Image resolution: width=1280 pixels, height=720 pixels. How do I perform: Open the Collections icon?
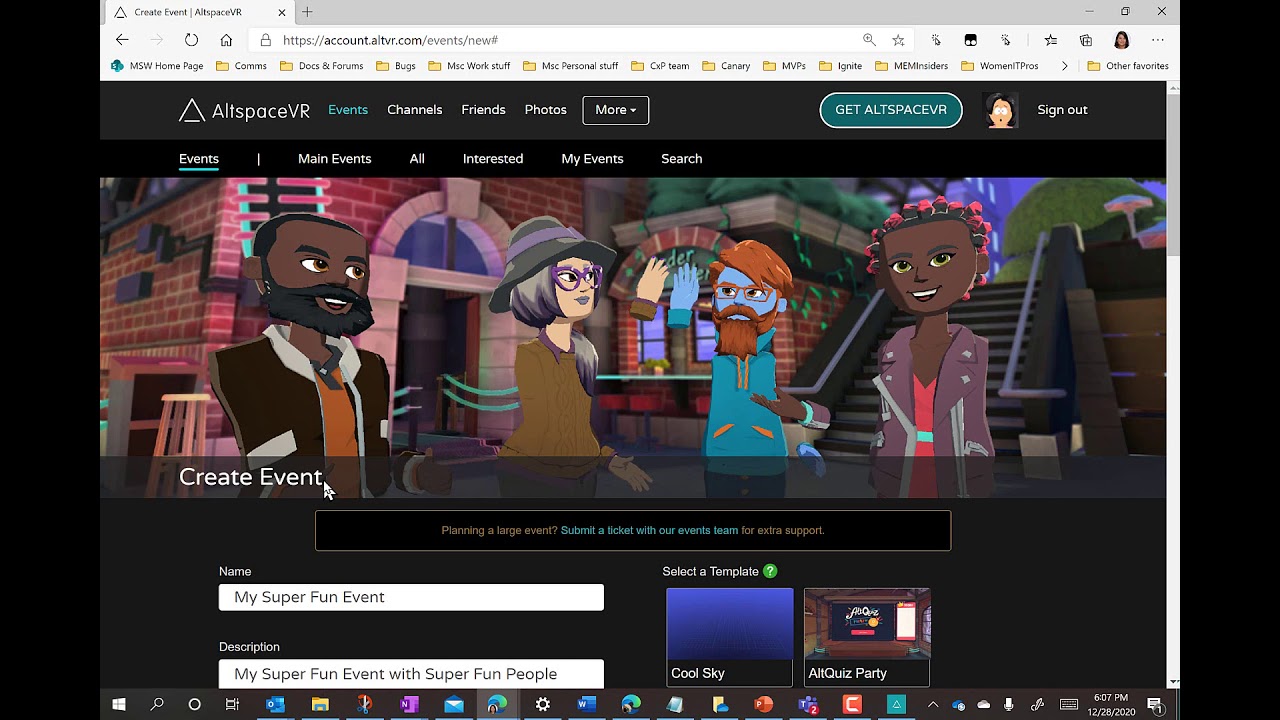1086,40
